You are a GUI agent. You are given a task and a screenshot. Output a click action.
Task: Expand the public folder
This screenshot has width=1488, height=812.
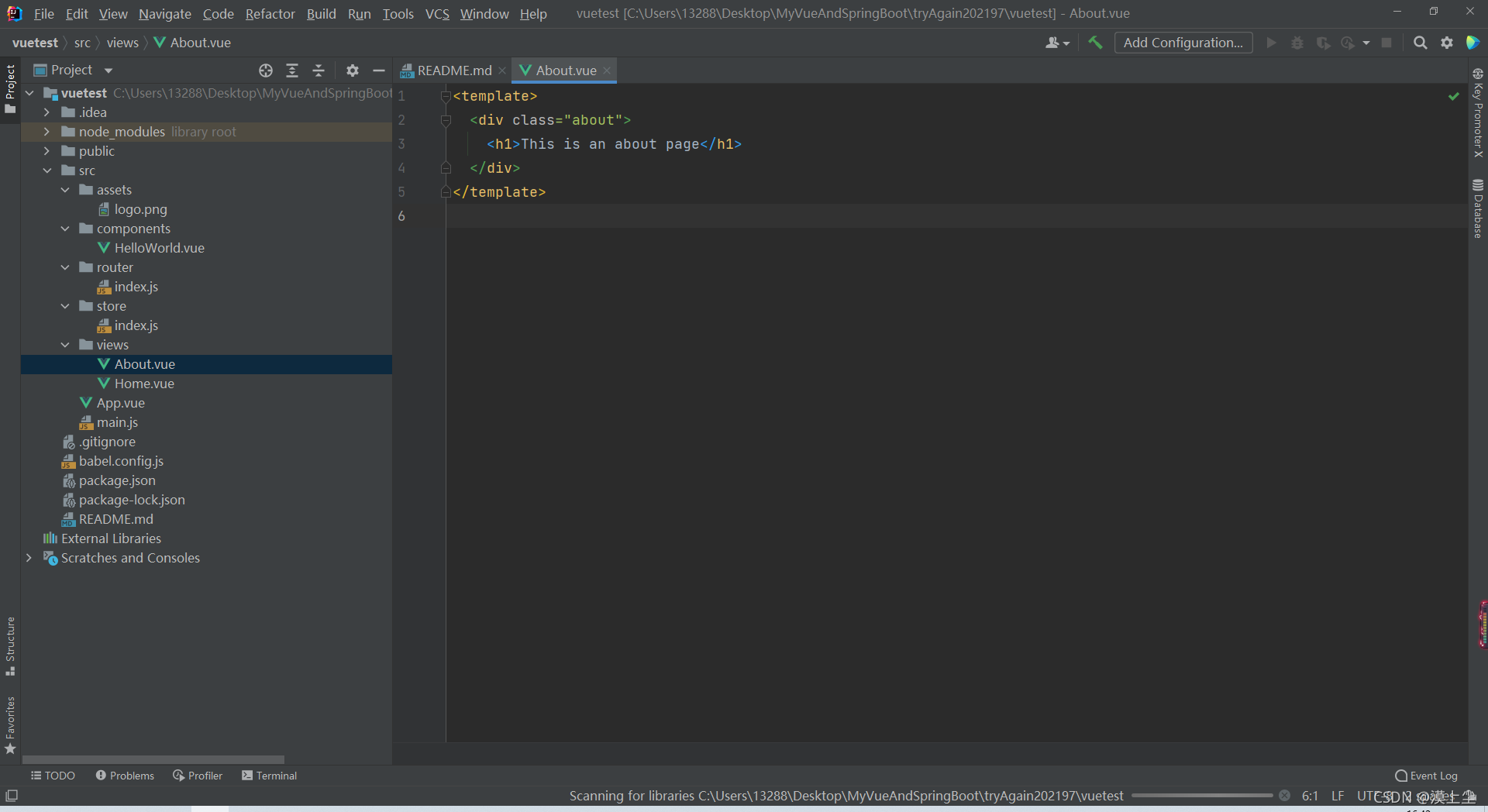tap(46, 151)
